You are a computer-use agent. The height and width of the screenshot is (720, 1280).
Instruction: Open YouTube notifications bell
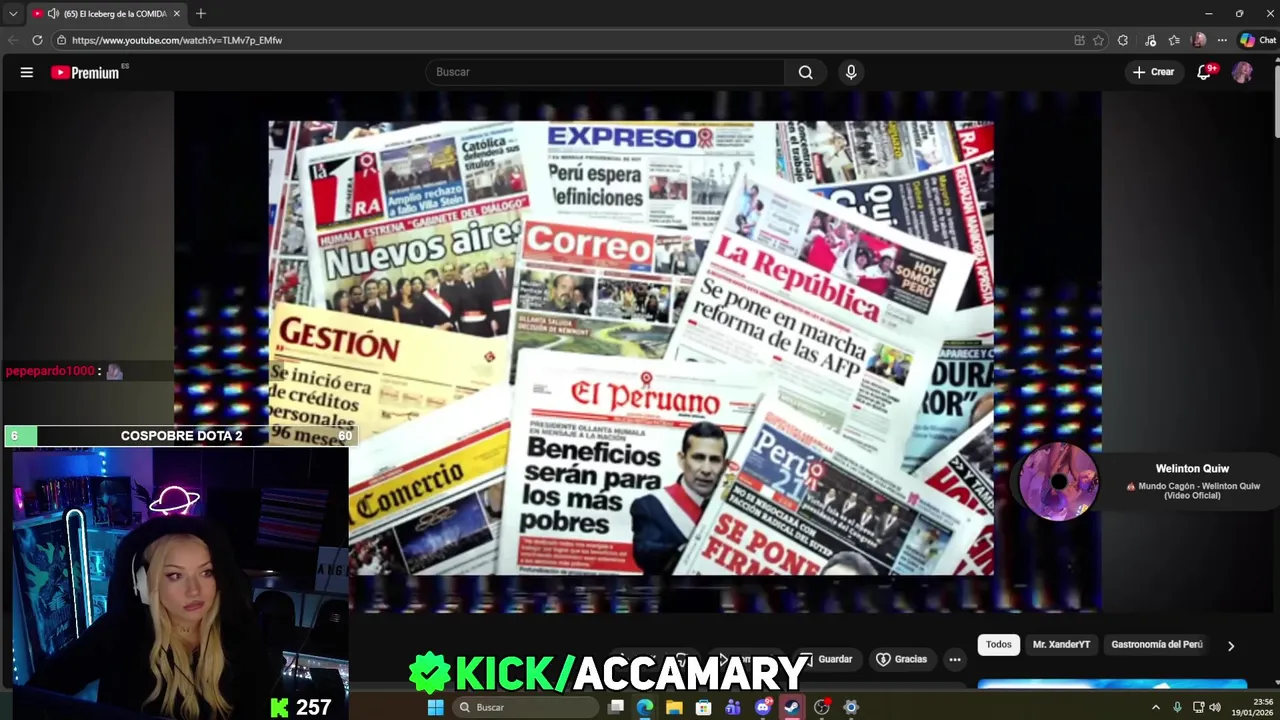1205,72
